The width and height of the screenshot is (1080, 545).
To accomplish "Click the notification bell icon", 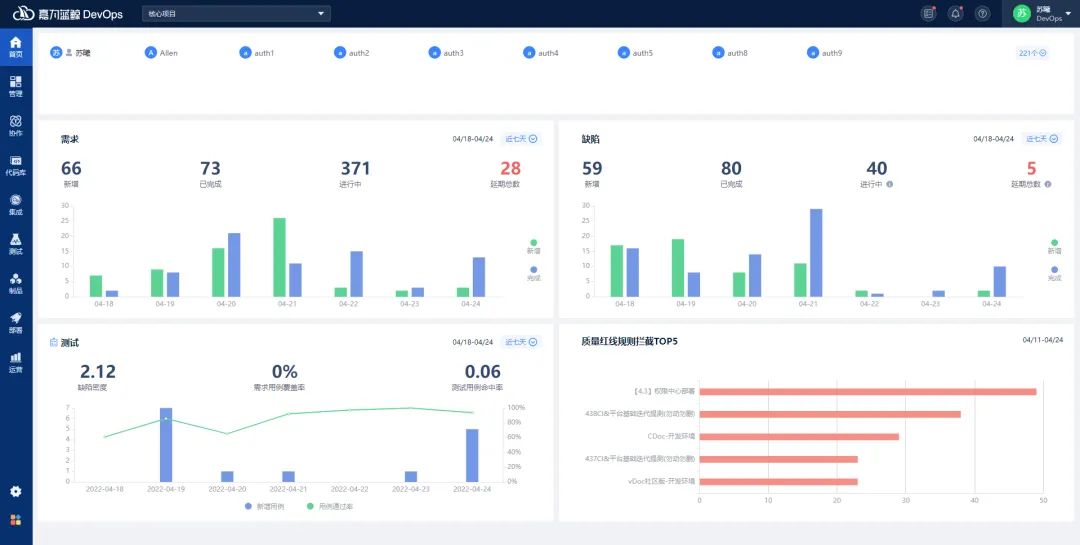I will click(x=955, y=13).
